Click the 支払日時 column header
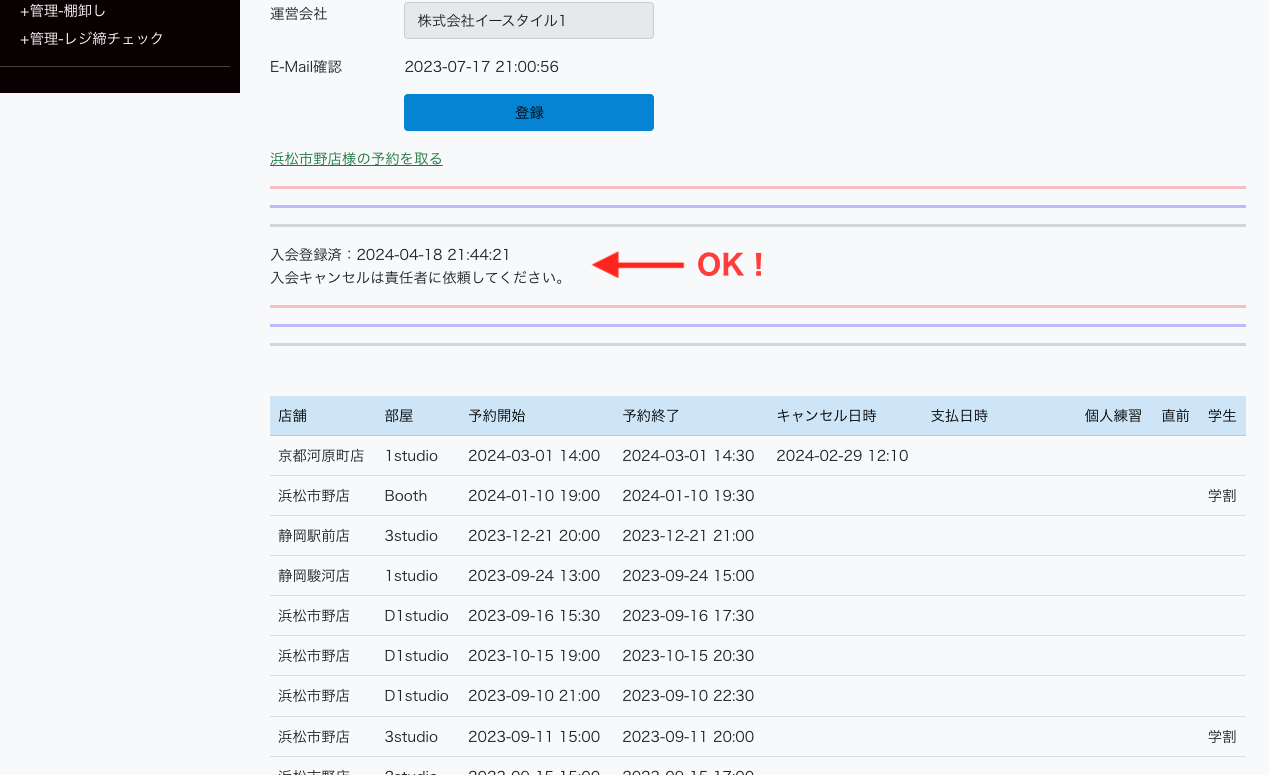Viewport: 1269px width, 775px height. tap(959, 416)
